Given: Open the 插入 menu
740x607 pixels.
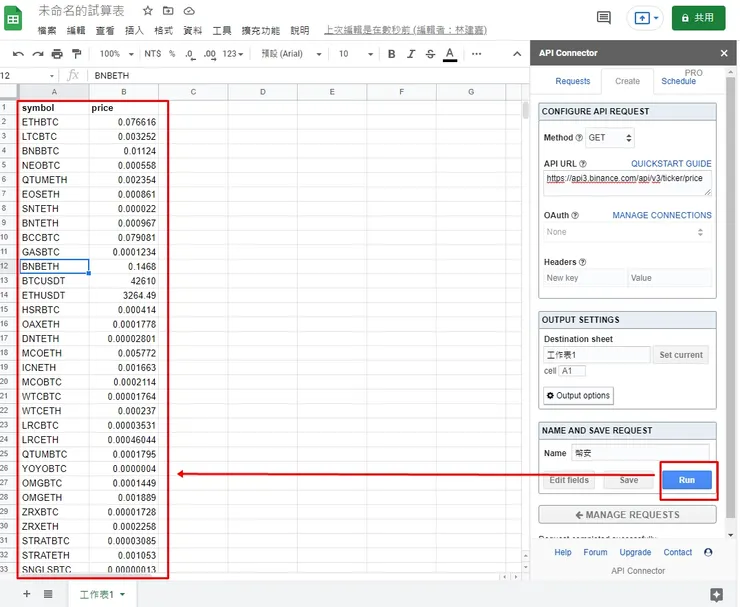Looking at the screenshot, I should (x=133, y=31).
